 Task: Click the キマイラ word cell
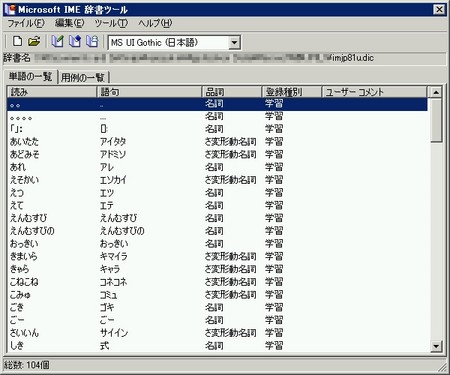point(114,256)
